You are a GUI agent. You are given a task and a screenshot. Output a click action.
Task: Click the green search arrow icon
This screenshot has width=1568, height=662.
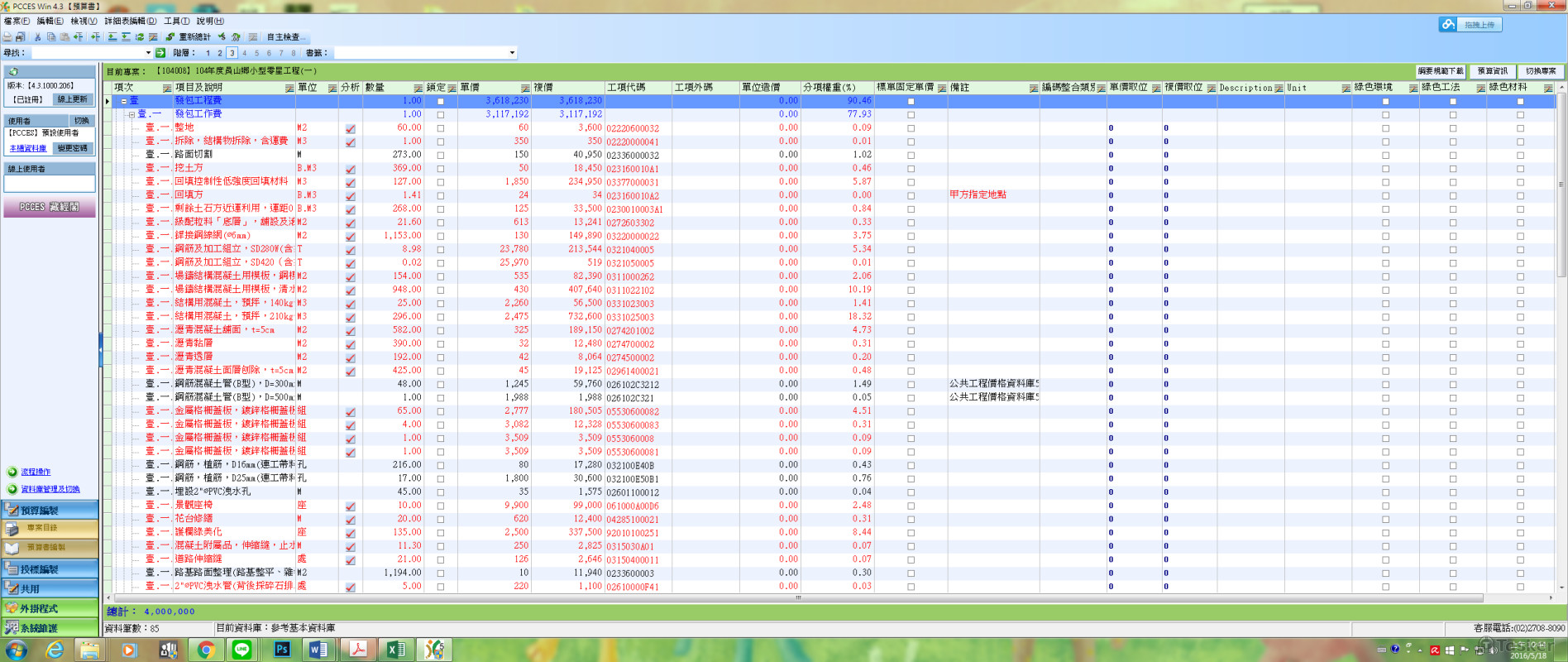(160, 53)
